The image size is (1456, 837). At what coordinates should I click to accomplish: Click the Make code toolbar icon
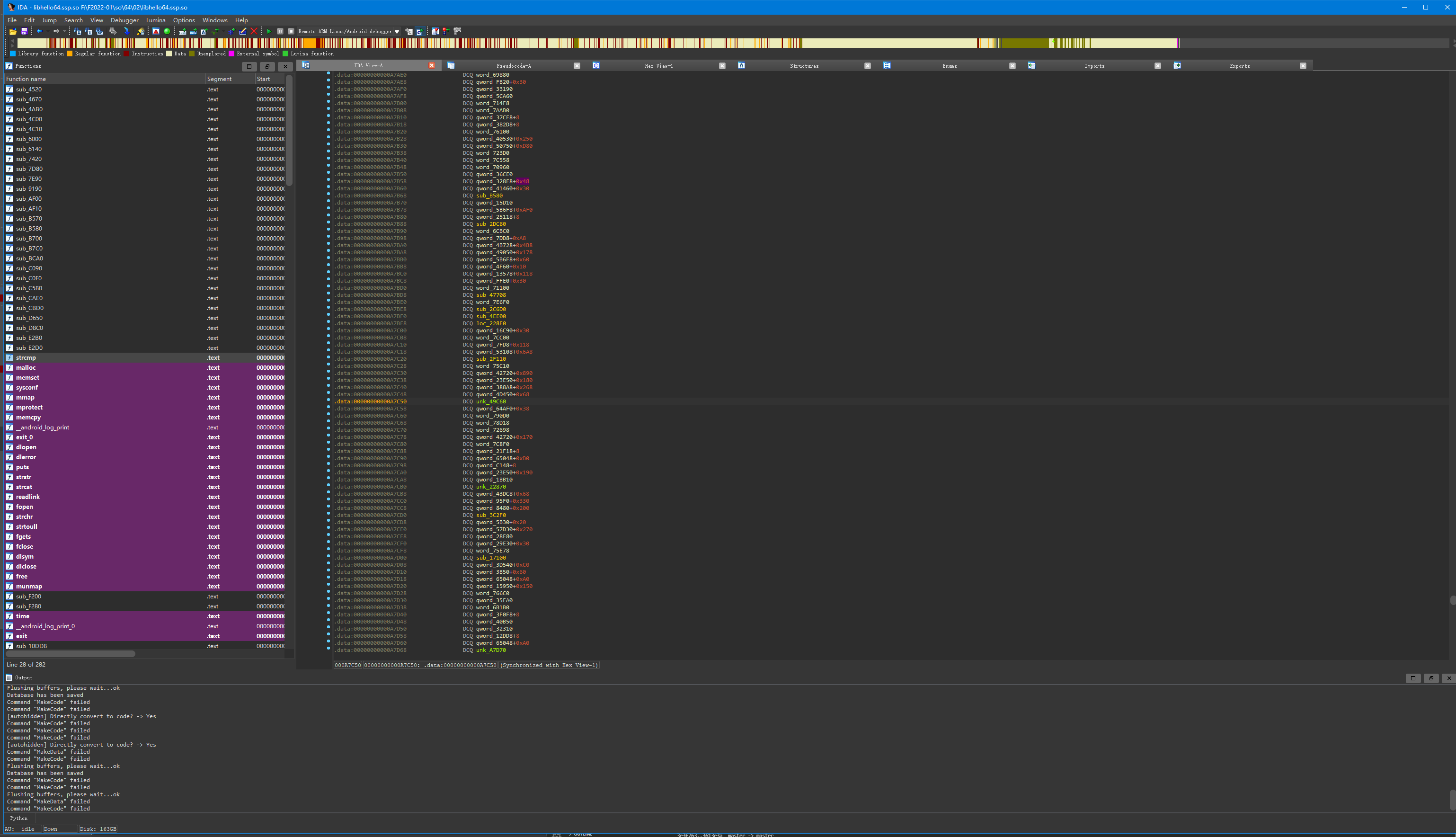182,32
